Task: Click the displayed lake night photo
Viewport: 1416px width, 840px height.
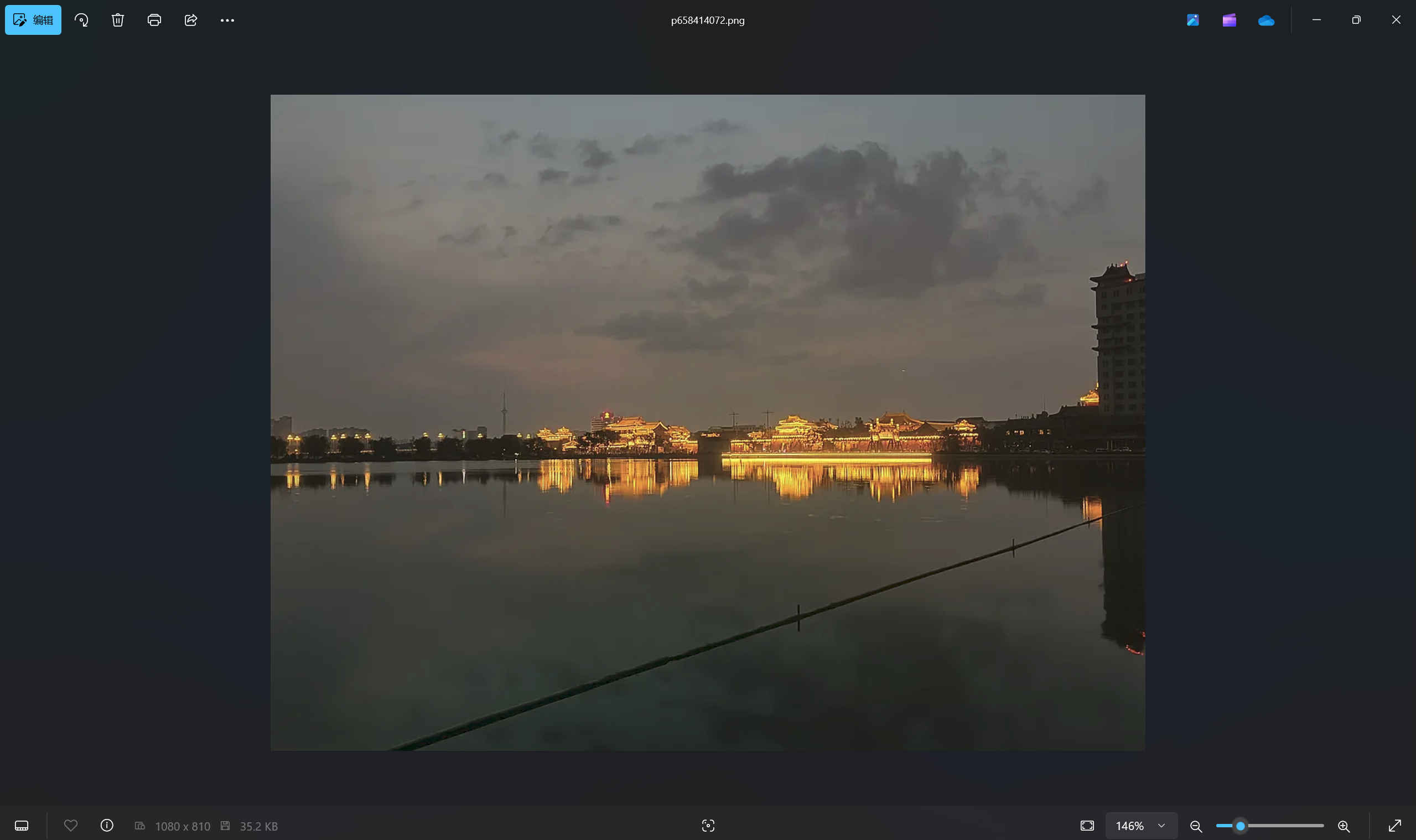Action: pos(707,422)
